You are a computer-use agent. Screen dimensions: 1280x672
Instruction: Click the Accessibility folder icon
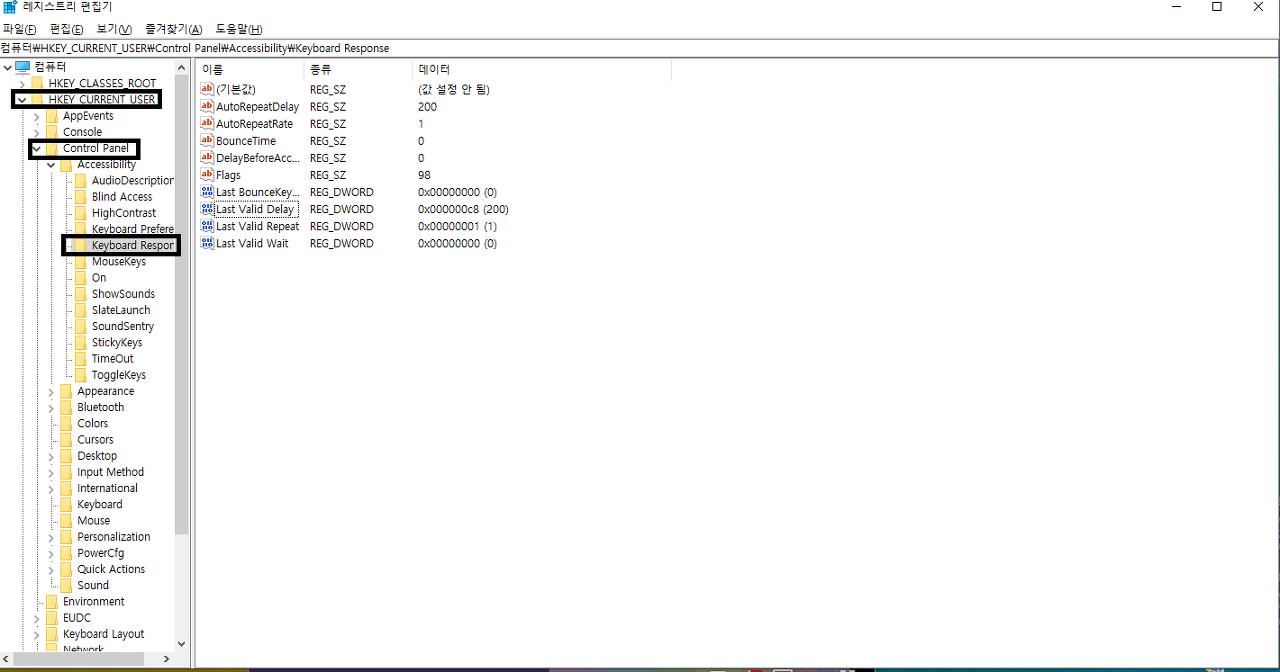(x=66, y=164)
